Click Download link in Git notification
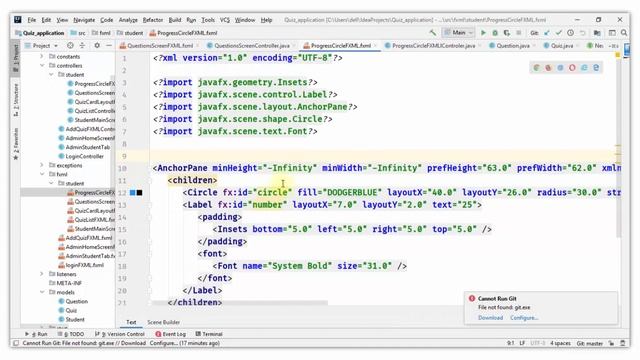This screenshot has height=360, width=640. [490, 318]
